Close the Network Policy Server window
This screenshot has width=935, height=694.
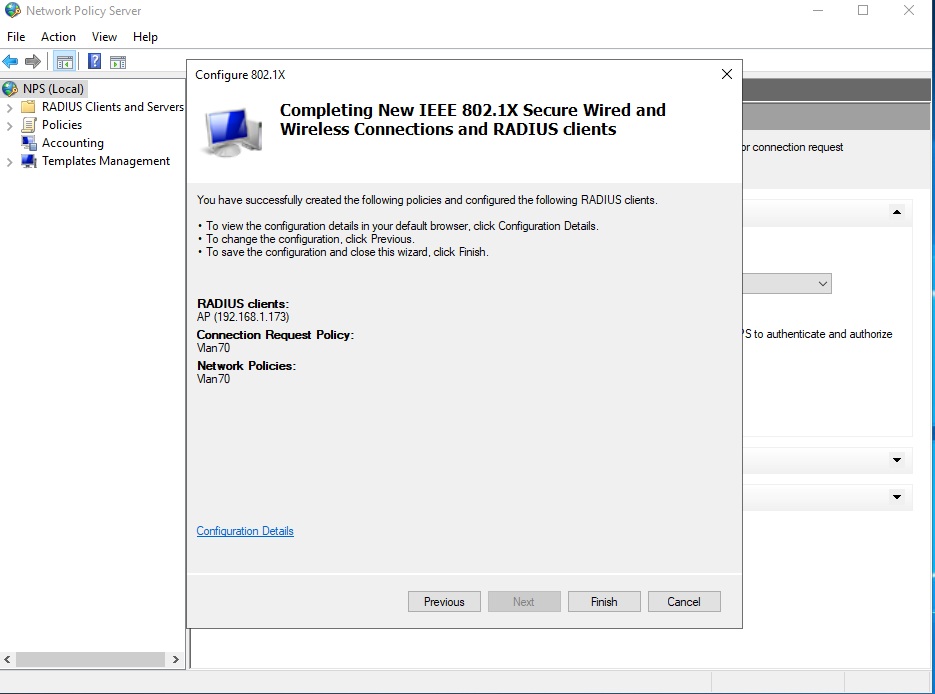tap(908, 10)
